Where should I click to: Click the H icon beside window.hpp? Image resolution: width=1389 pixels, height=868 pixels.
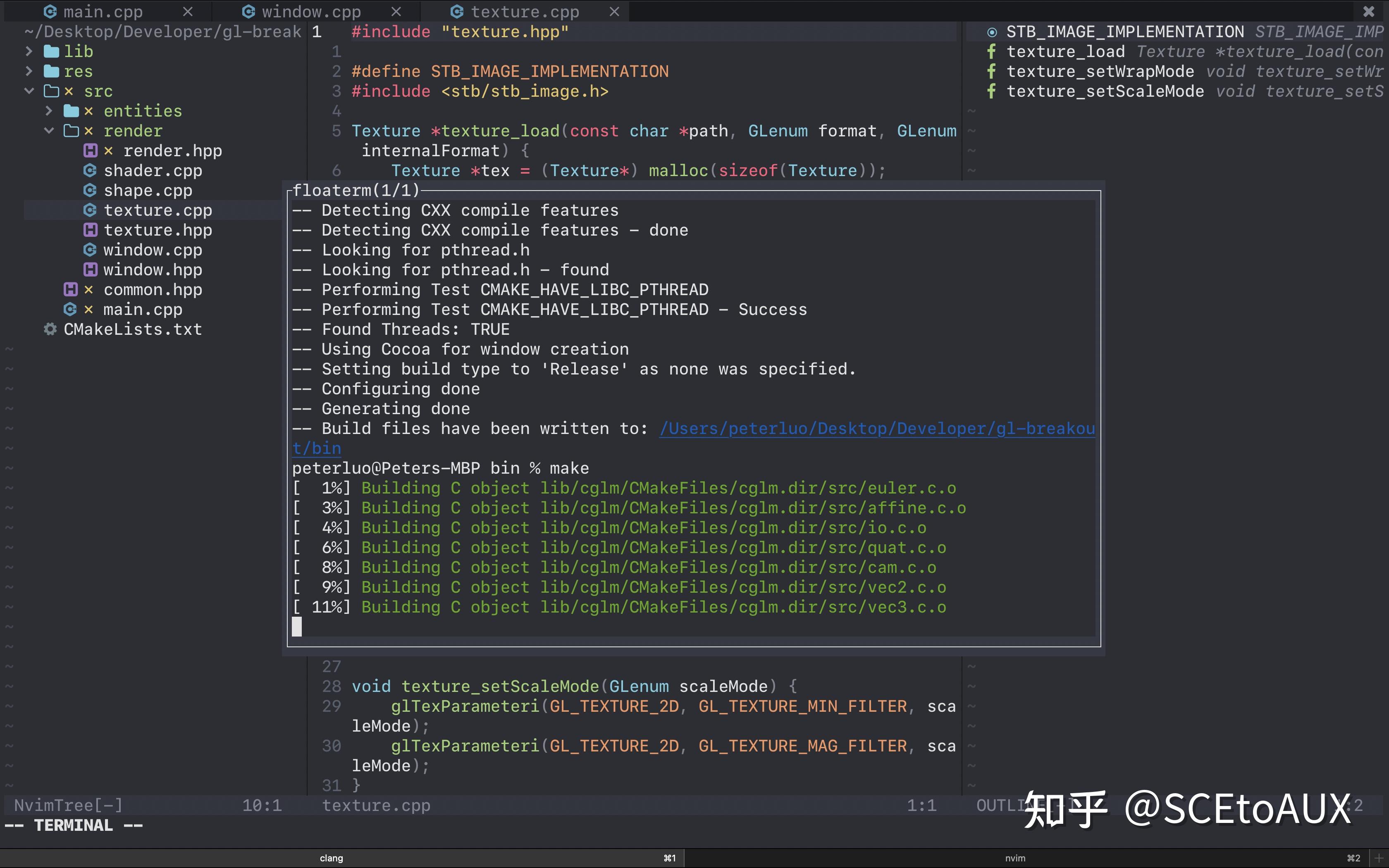pos(90,269)
